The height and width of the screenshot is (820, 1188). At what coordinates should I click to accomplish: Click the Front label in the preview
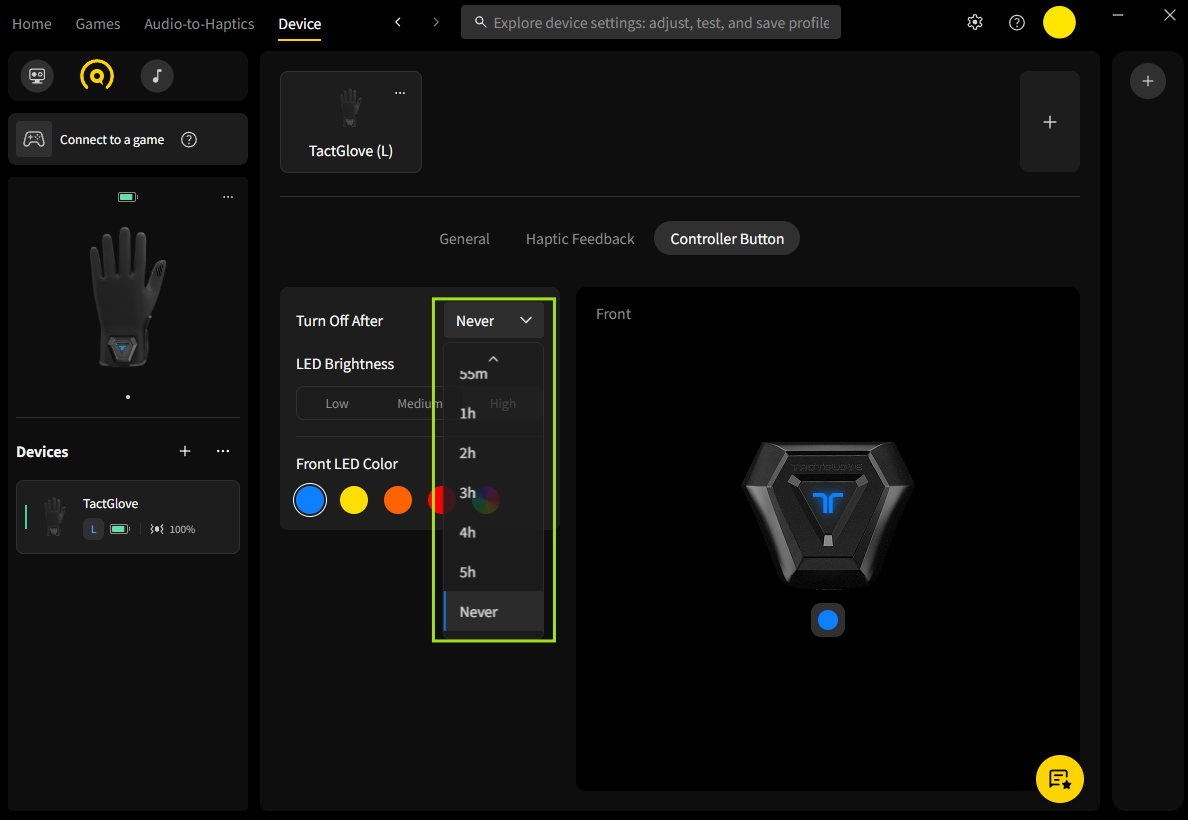(x=613, y=314)
